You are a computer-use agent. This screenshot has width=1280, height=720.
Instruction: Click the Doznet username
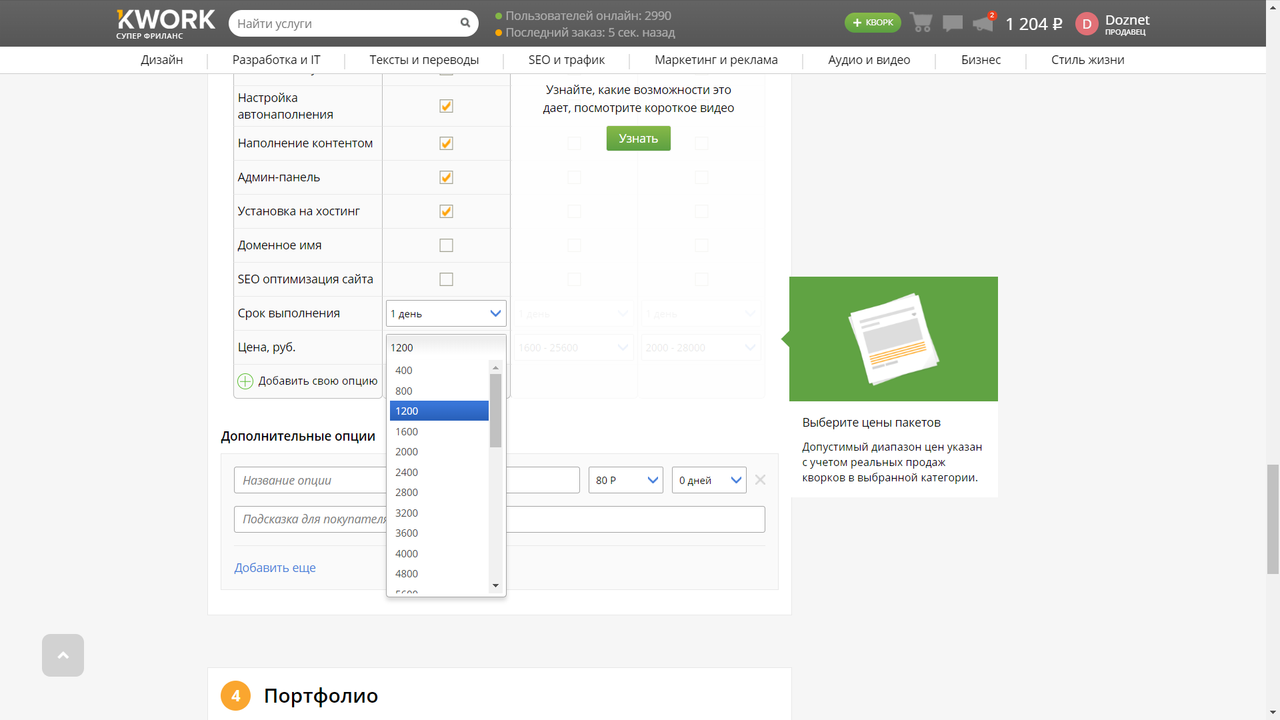click(x=1128, y=20)
